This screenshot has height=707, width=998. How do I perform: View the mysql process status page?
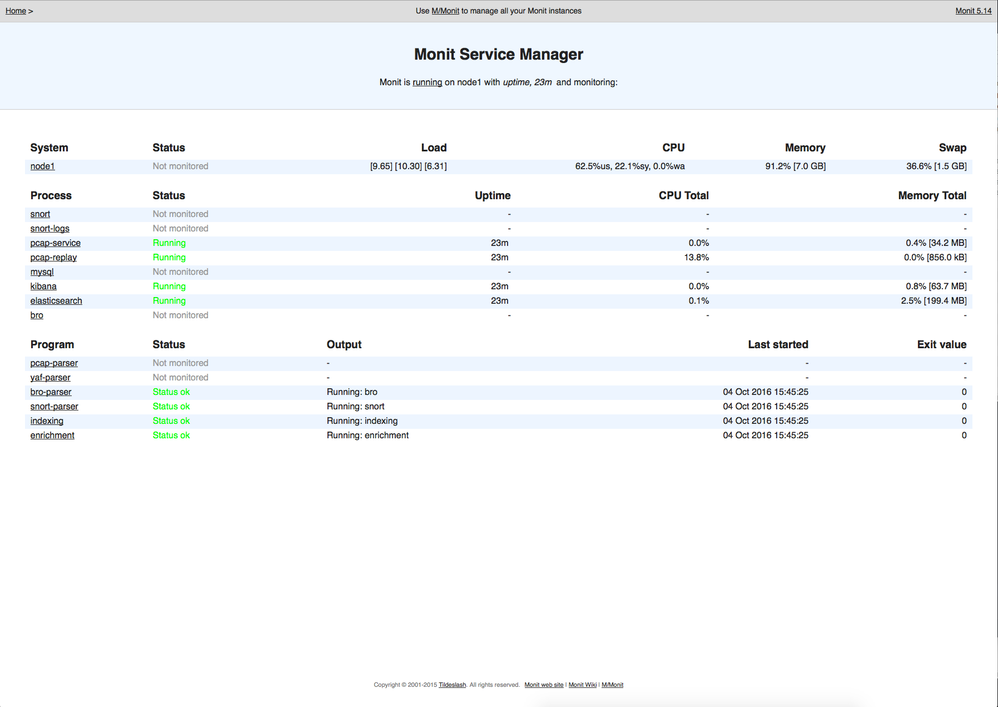[x=40, y=271]
